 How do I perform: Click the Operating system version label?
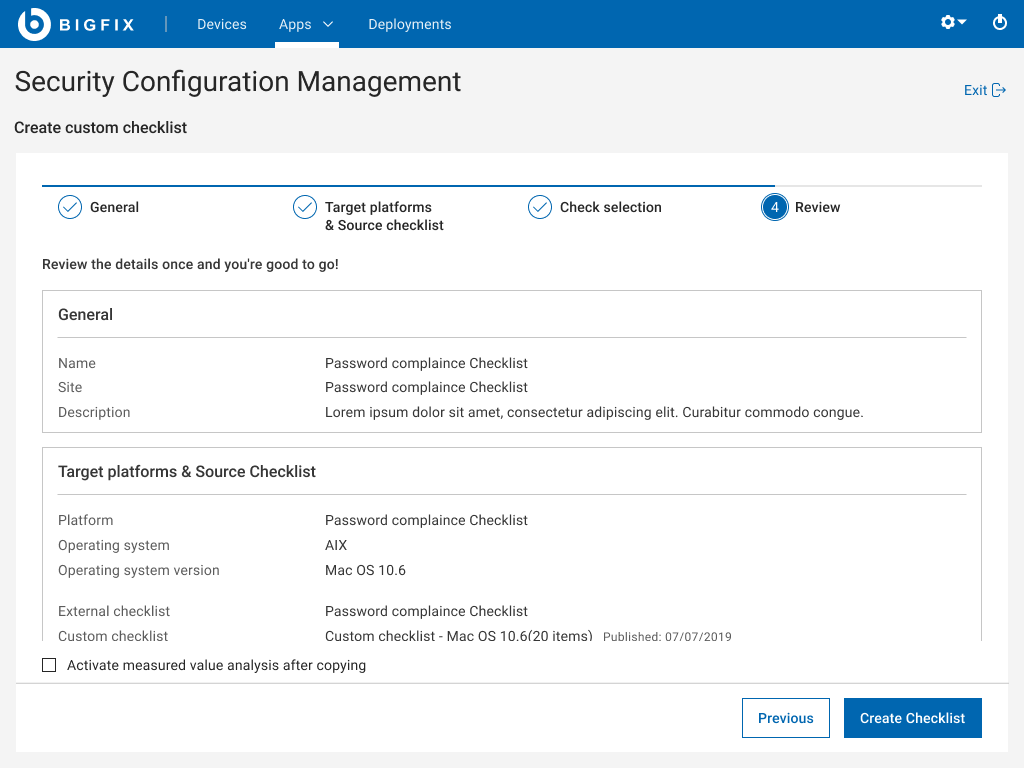(138, 570)
